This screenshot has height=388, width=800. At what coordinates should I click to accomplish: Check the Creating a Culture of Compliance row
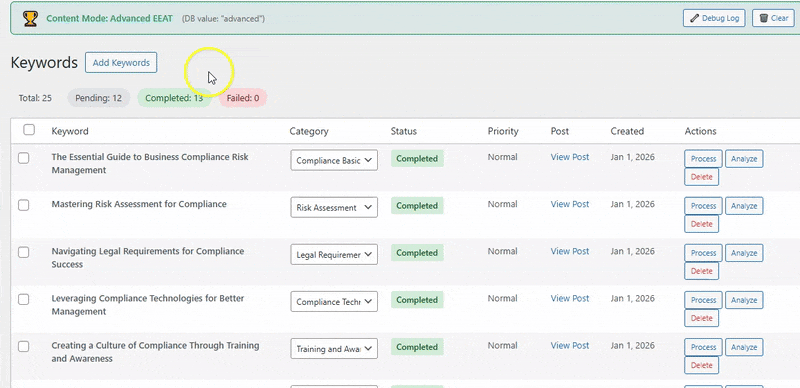coord(23,347)
